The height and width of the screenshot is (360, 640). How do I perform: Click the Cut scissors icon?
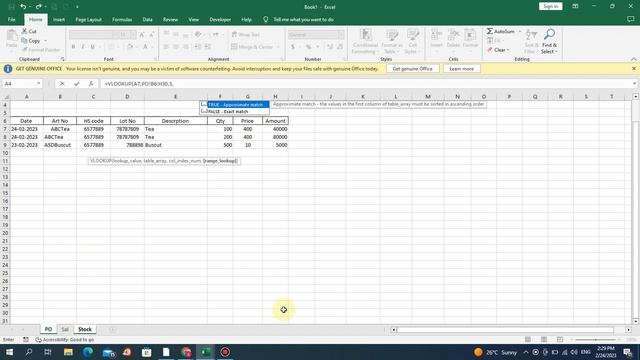click(x=24, y=31)
